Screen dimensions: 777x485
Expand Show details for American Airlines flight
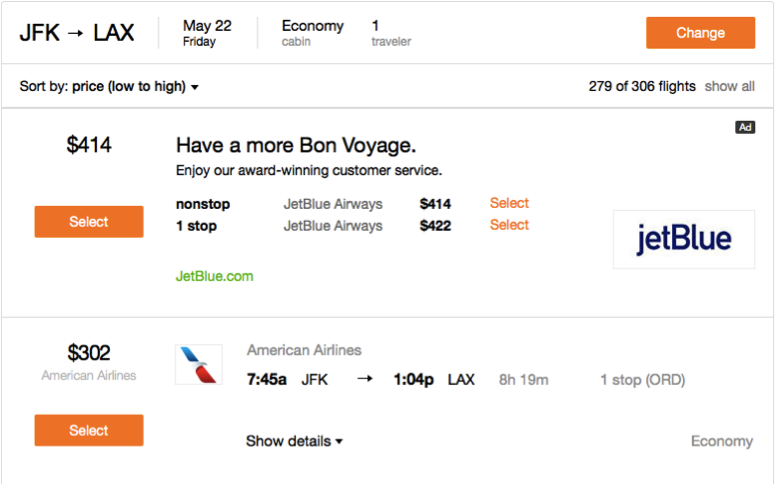[x=294, y=441]
